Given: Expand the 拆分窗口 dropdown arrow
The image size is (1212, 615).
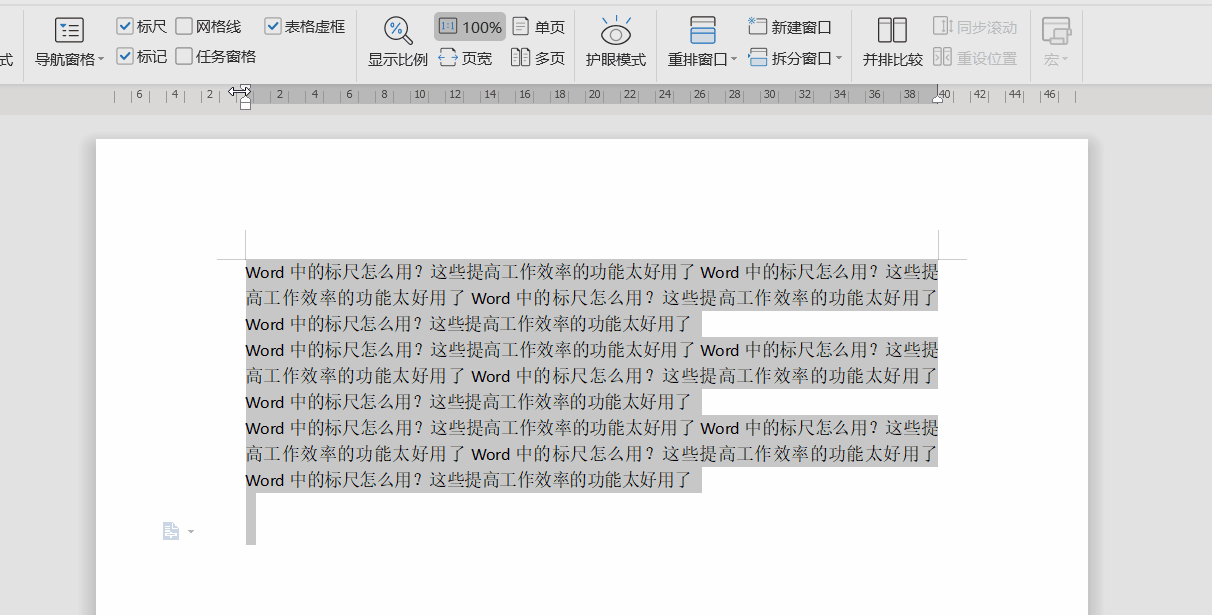Looking at the screenshot, I should tap(838, 59).
